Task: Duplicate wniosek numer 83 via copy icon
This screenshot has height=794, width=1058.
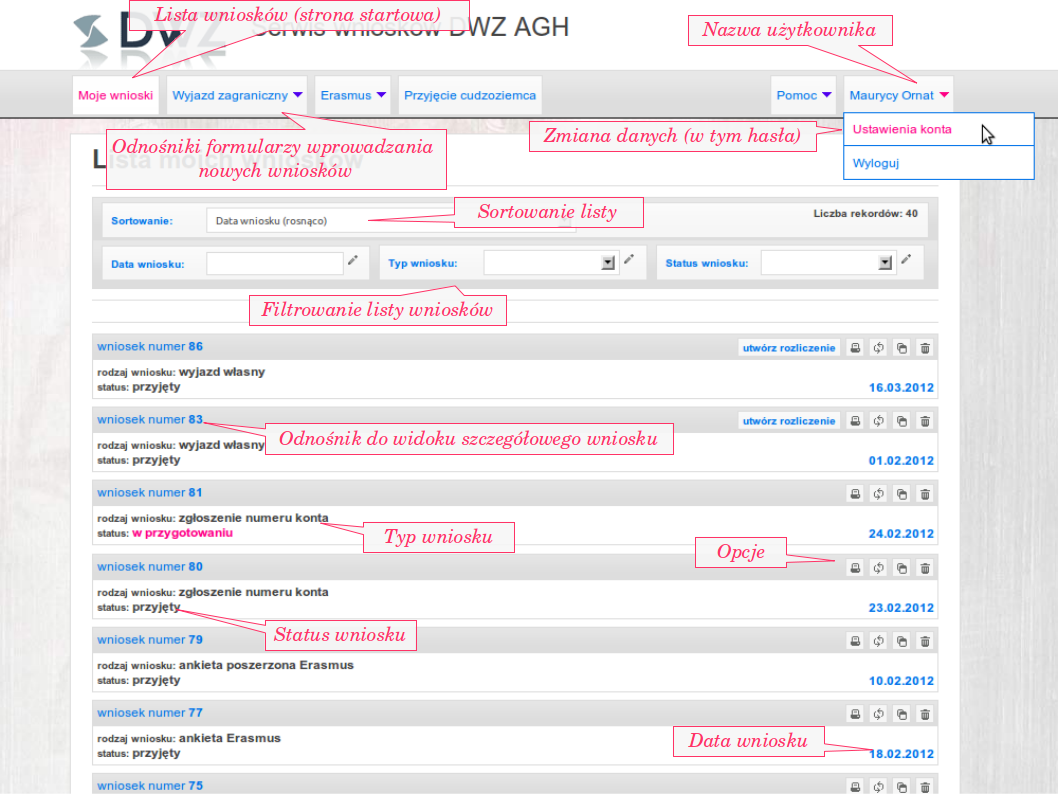Action: (901, 421)
